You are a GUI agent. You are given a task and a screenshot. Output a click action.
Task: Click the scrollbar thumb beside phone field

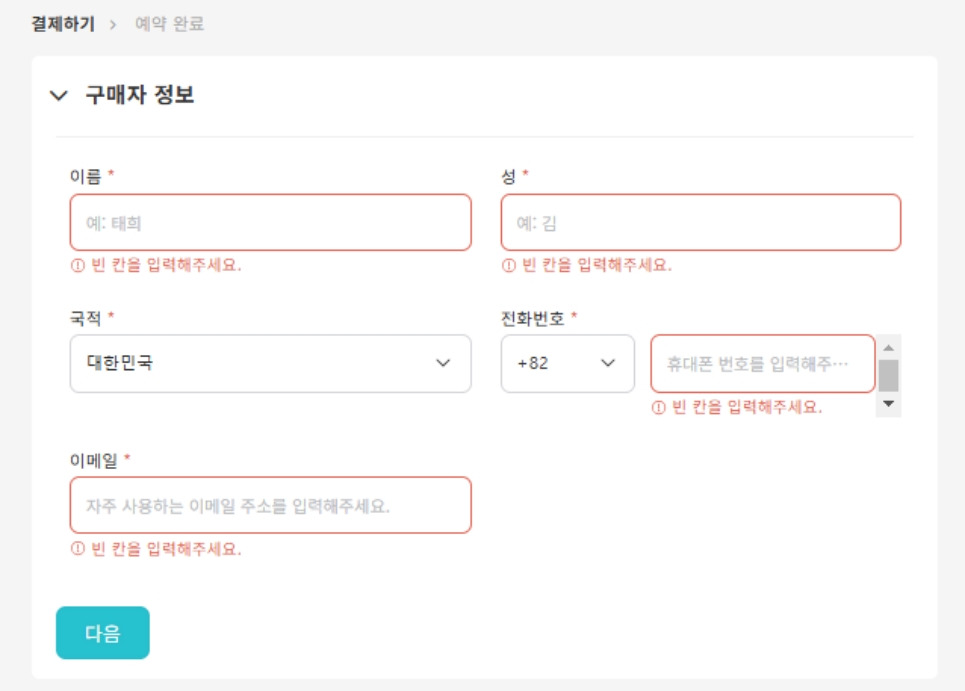(x=888, y=375)
